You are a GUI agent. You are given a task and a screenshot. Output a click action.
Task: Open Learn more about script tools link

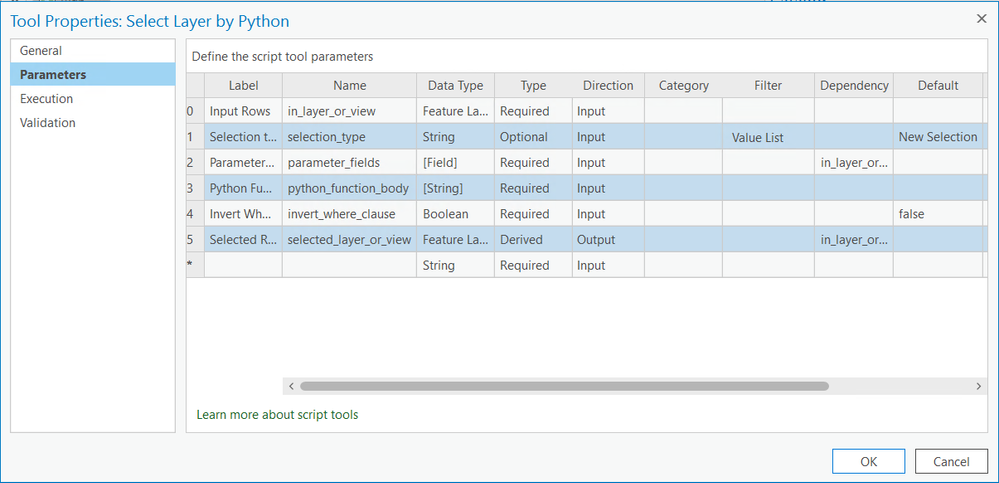277,414
